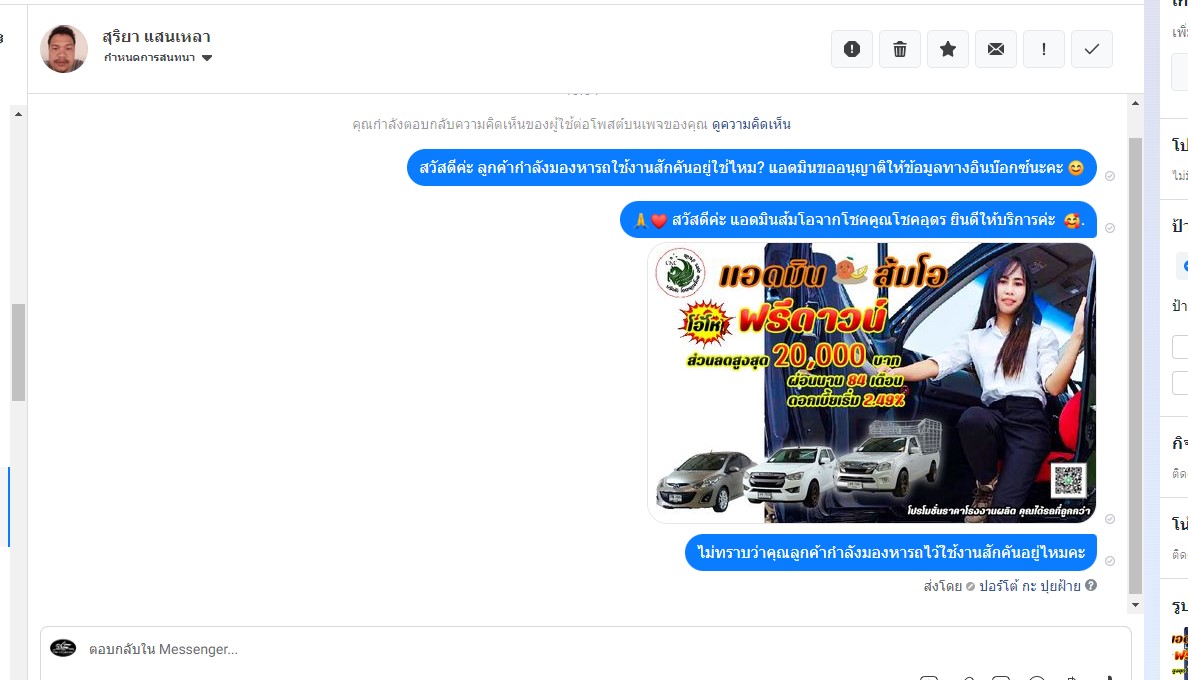Screen dimensions: 1188x680
Task: Open the ดูความคิดเห็น link
Action: [x=751, y=124]
